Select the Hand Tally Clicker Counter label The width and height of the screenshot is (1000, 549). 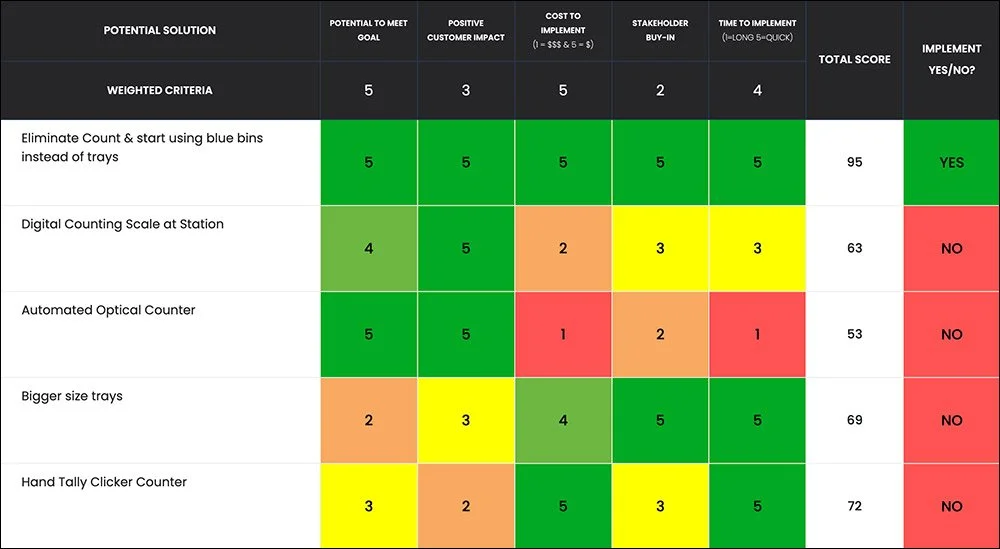click(104, 483)
